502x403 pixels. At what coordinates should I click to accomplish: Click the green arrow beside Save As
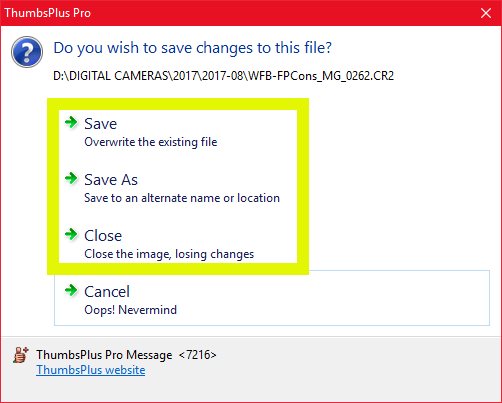pos(71,178)
